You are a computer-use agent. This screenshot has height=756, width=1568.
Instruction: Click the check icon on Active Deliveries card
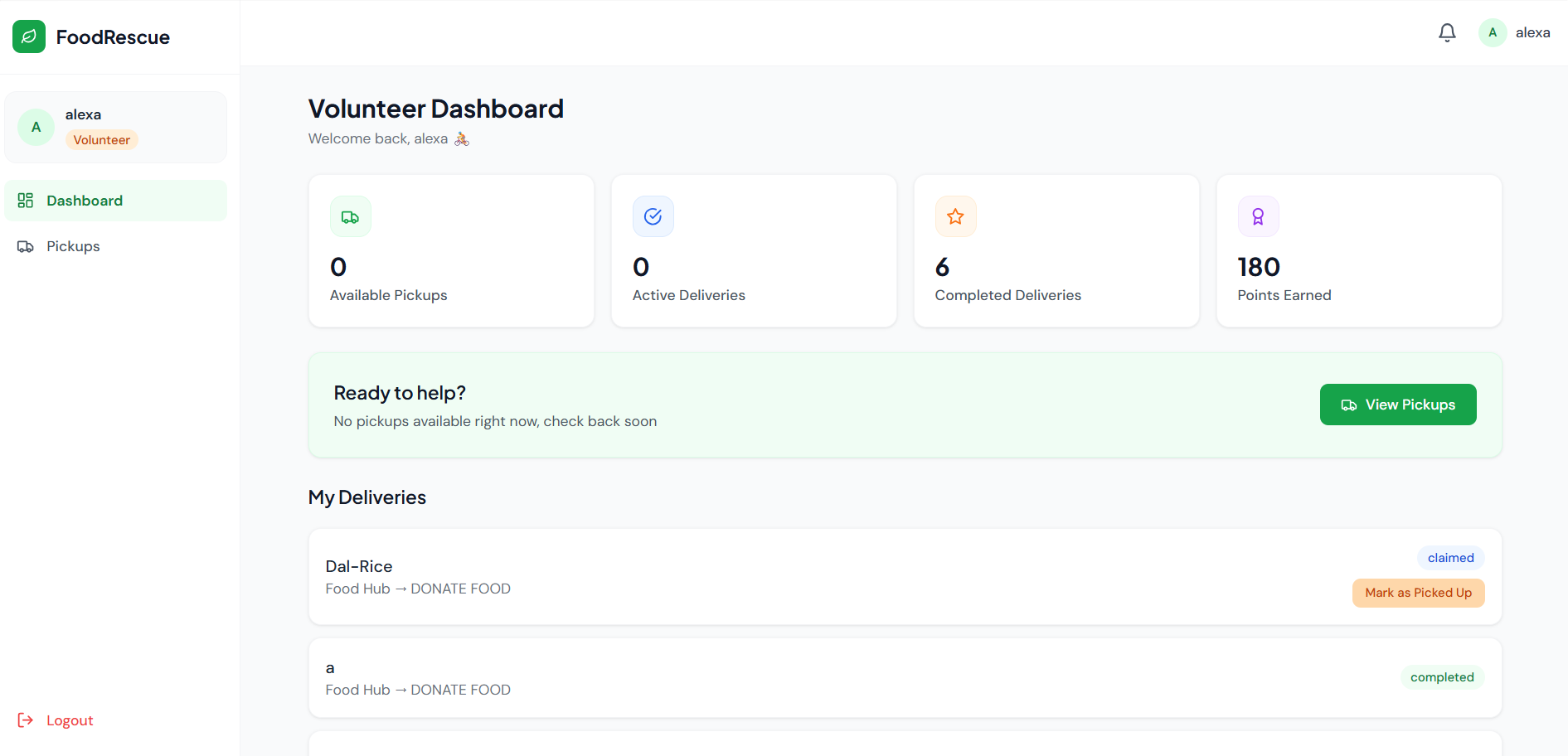point(653,216)
